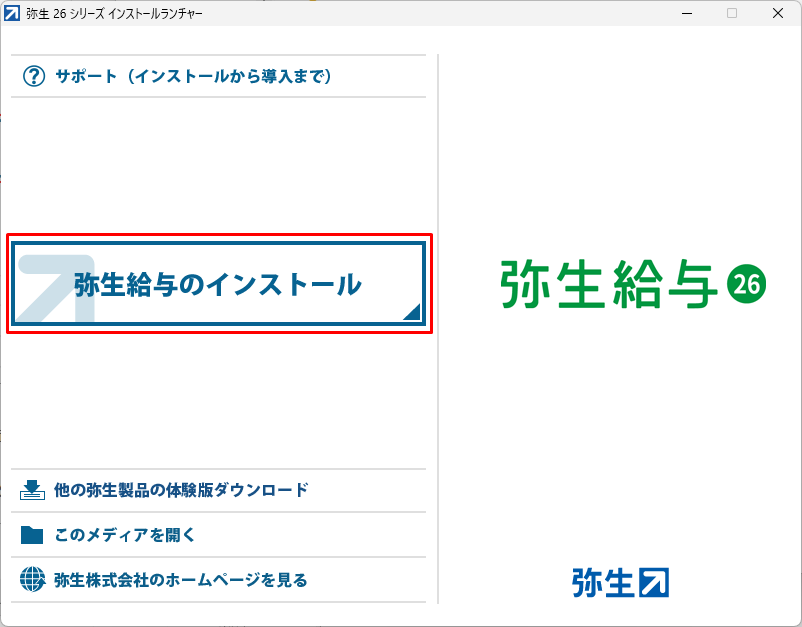
Task: Click the question mark support icon
Action: pos(34,76)
